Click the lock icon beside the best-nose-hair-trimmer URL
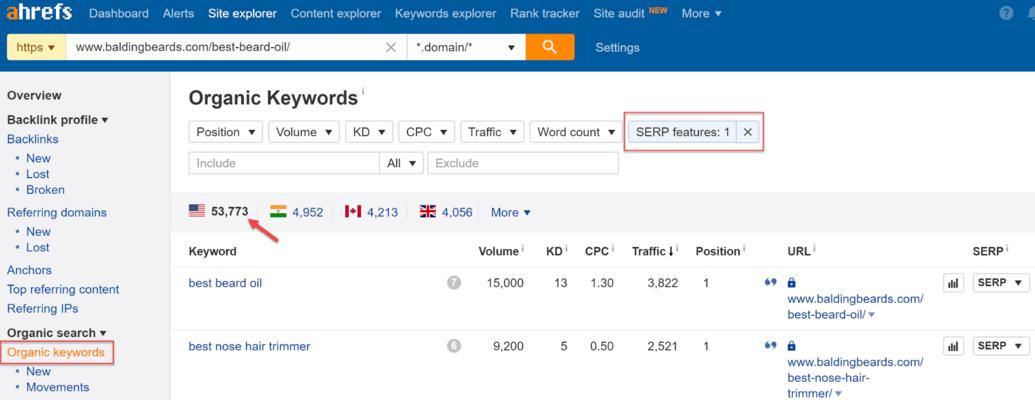1035x400 pixels. 791,345
